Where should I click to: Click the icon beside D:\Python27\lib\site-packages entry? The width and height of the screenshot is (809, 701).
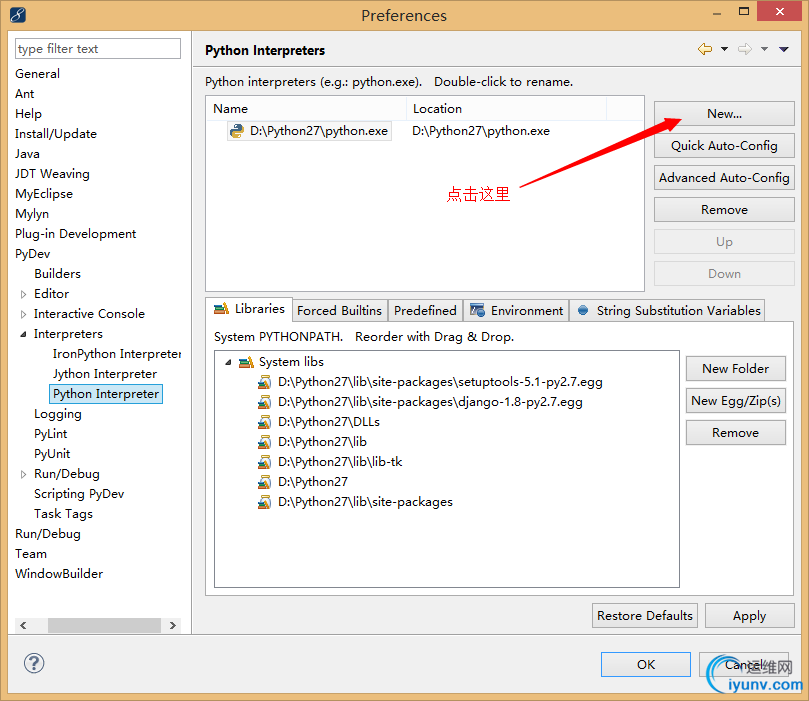pyautogui.click(x=264, y=502)
